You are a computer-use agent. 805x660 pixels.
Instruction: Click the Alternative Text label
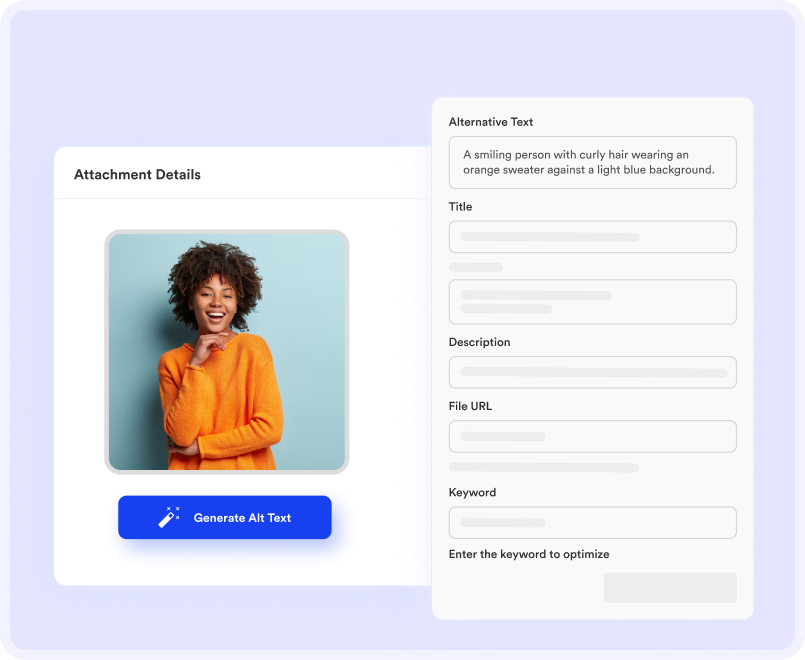(491, 122)
